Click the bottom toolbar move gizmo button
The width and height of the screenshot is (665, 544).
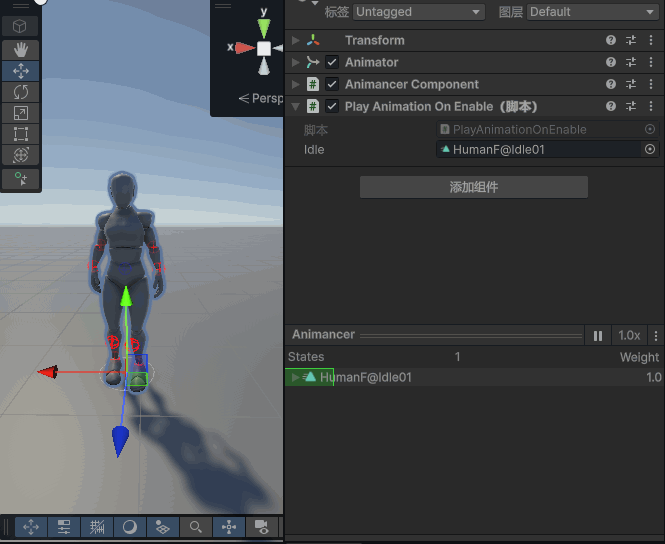pos(31,527)
